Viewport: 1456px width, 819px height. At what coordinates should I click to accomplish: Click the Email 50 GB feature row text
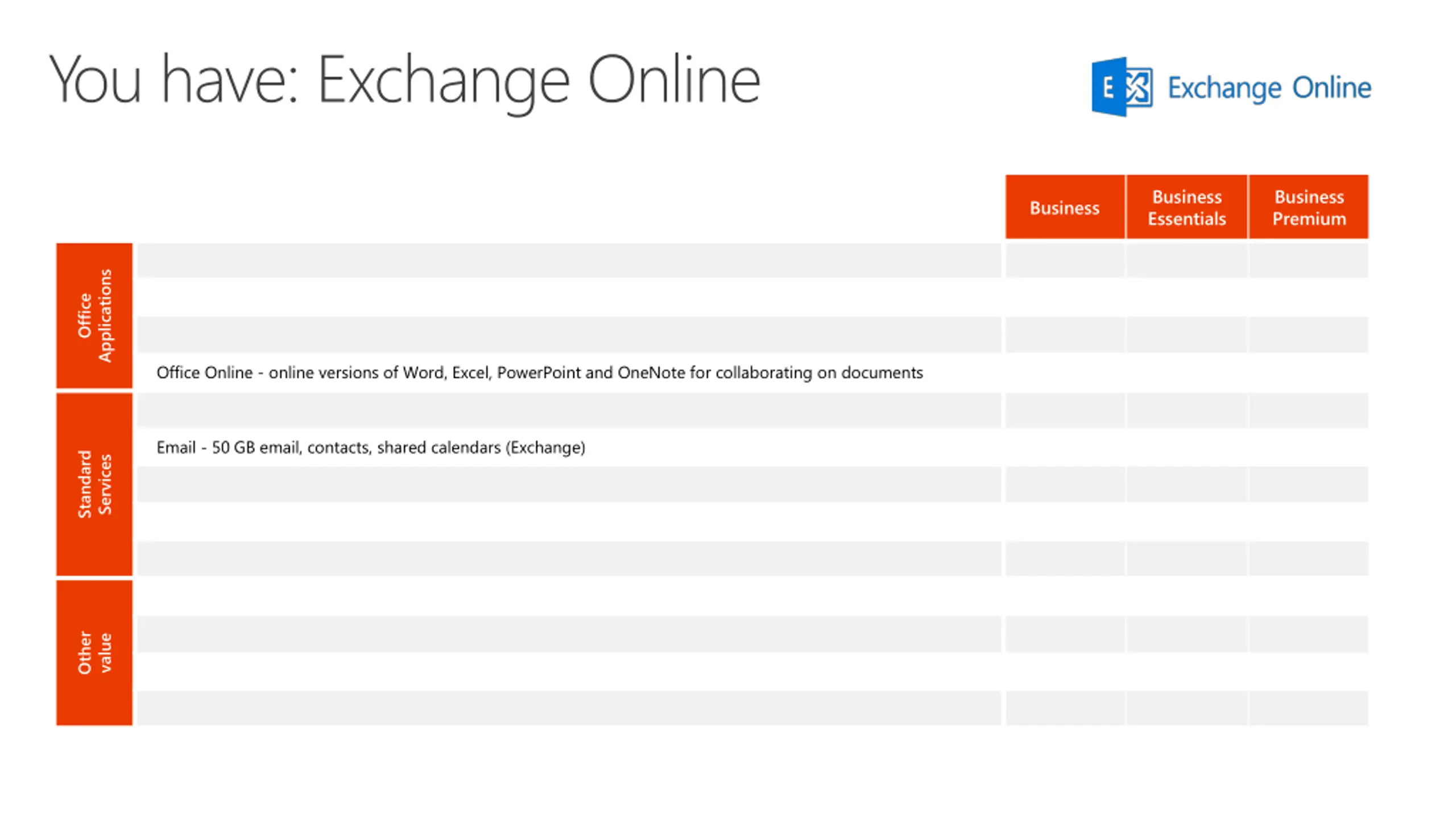371,448
